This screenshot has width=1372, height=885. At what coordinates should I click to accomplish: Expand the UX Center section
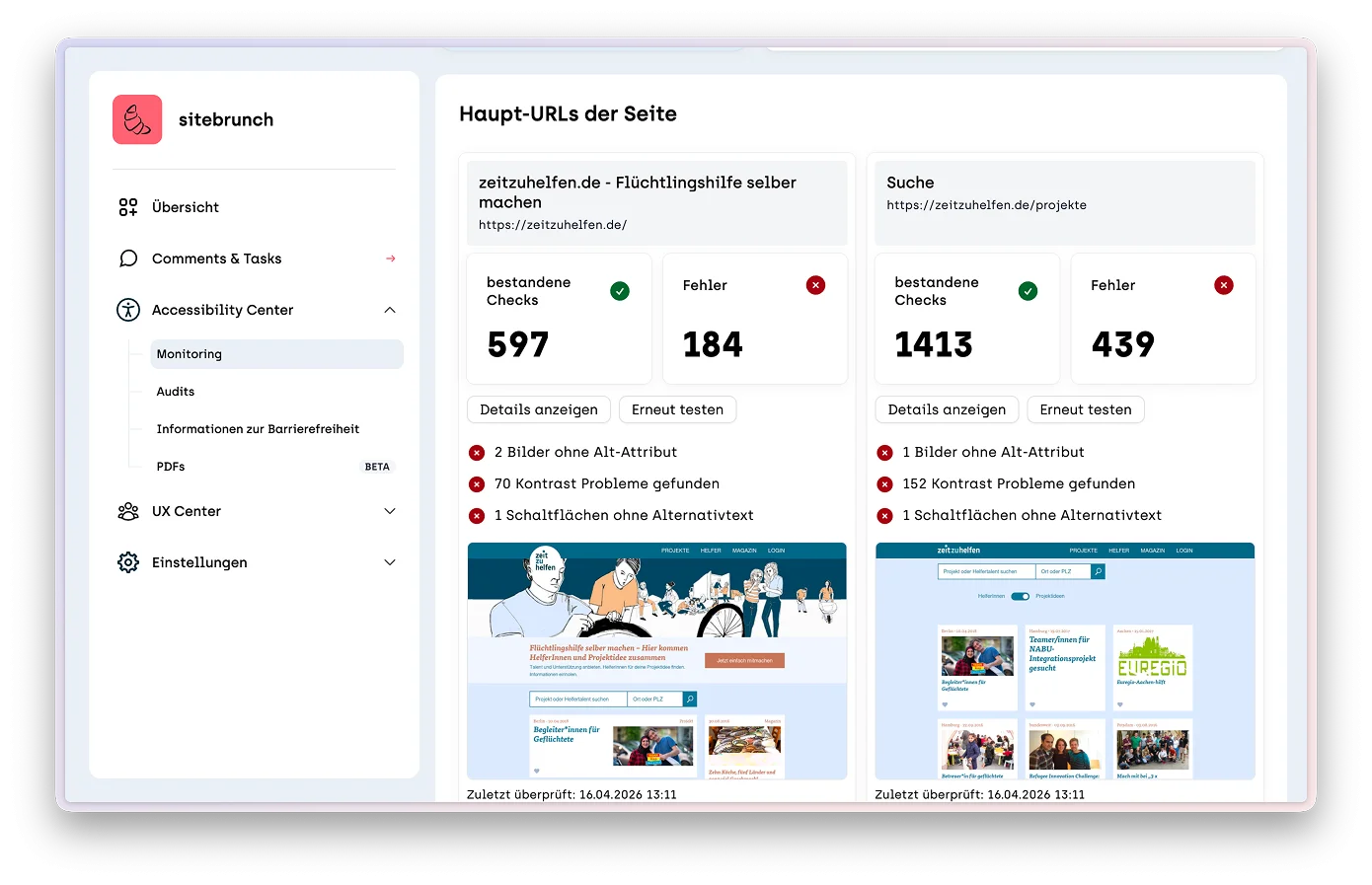(392, 511)
